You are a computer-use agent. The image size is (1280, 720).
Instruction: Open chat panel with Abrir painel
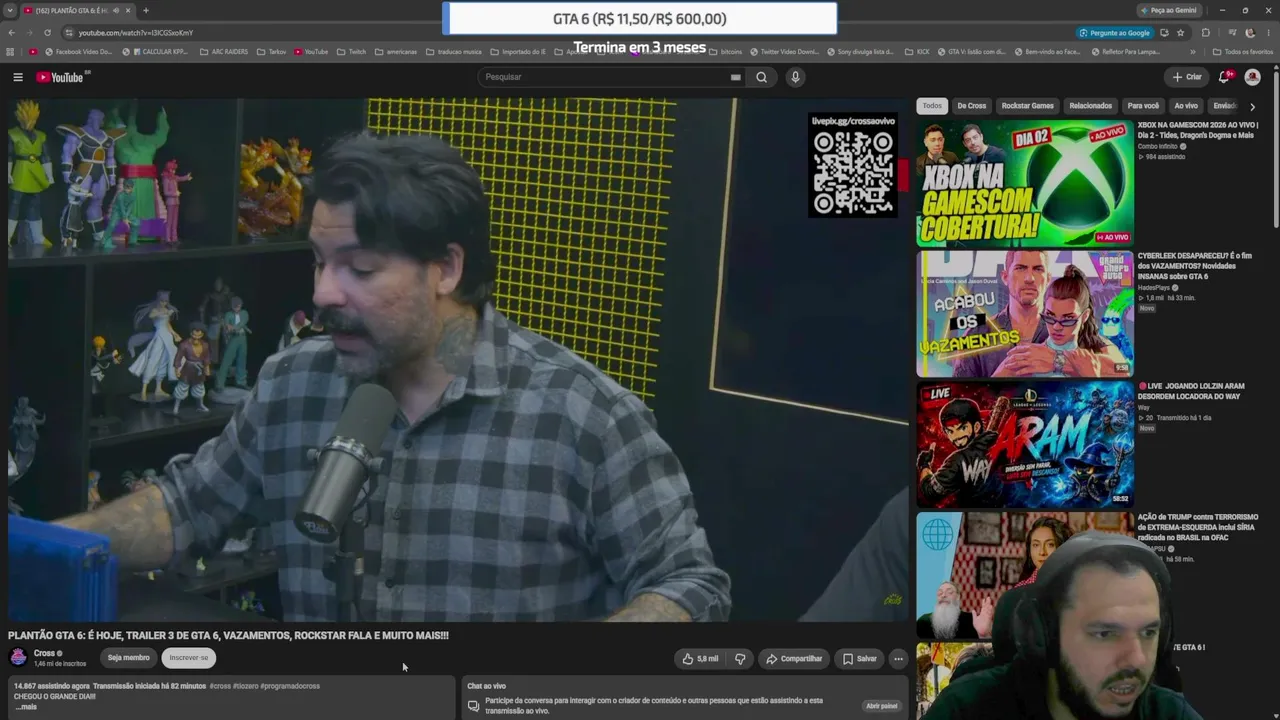point(881,706)
